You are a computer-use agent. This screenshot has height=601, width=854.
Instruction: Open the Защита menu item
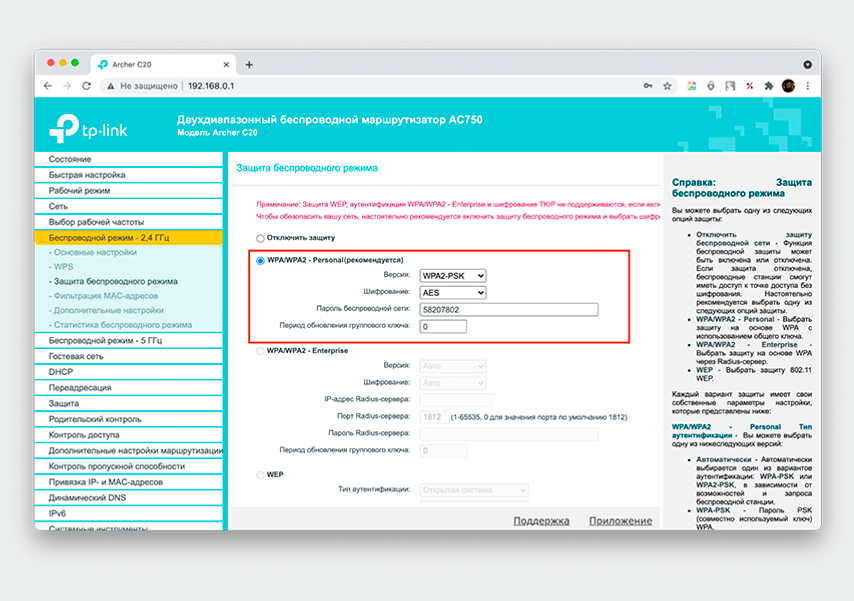(x=129, y=404)
